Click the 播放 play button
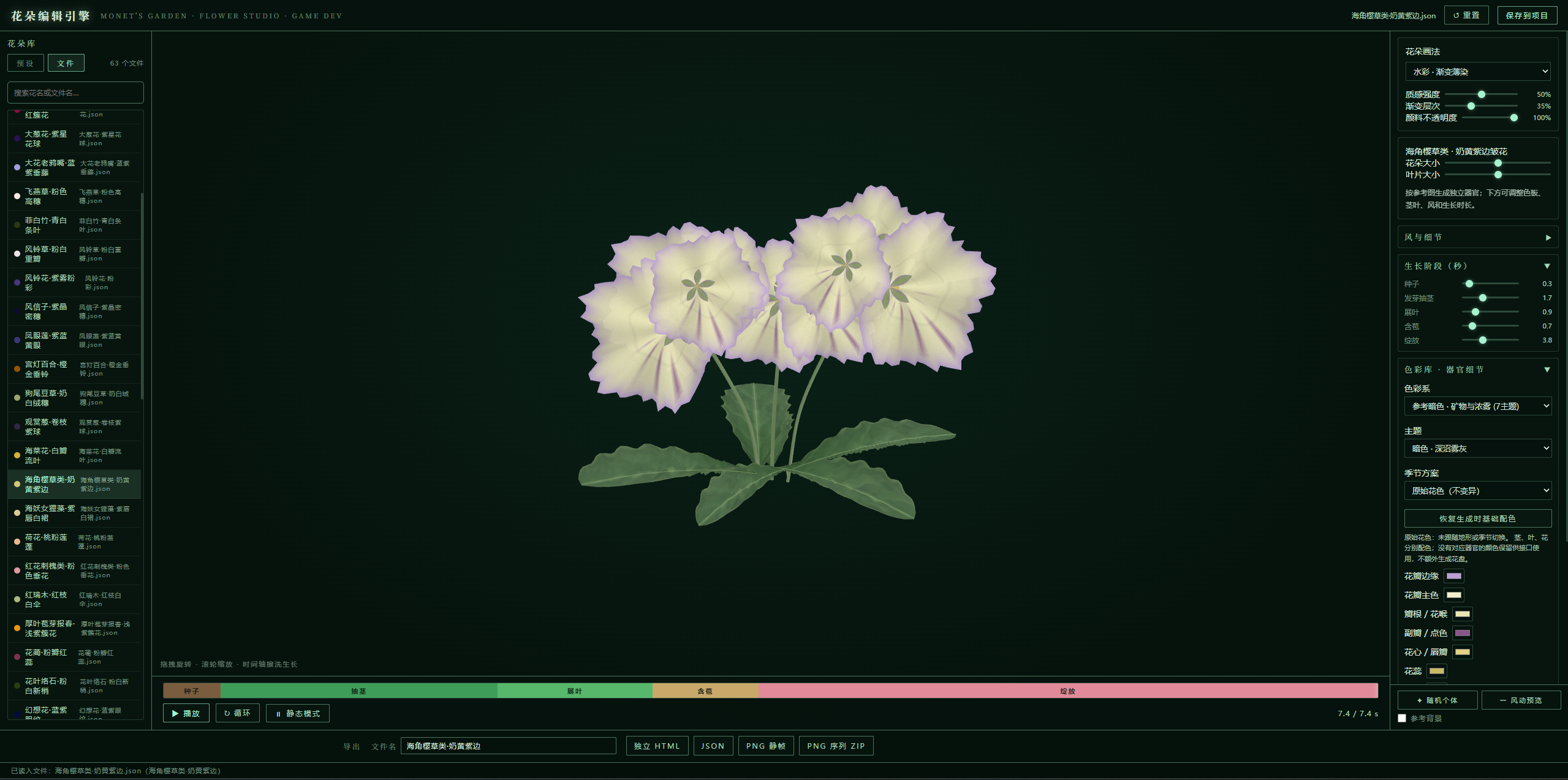 pyautogui.click(x=186, y=713)
